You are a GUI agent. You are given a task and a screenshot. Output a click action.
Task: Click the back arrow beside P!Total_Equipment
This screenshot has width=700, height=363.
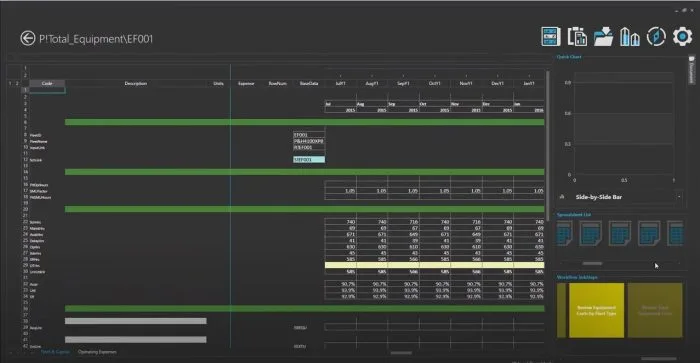(27, 38)
